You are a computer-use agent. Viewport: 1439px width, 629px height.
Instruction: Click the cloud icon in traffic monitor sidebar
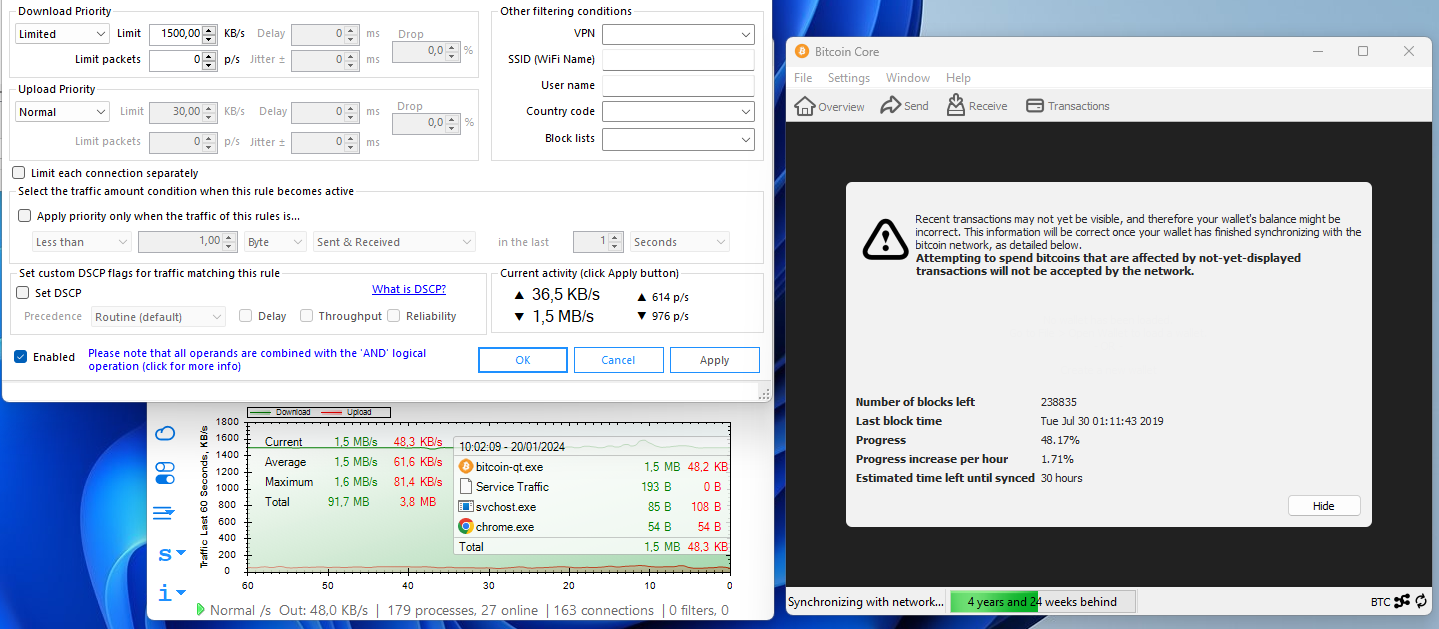point(165,433)
